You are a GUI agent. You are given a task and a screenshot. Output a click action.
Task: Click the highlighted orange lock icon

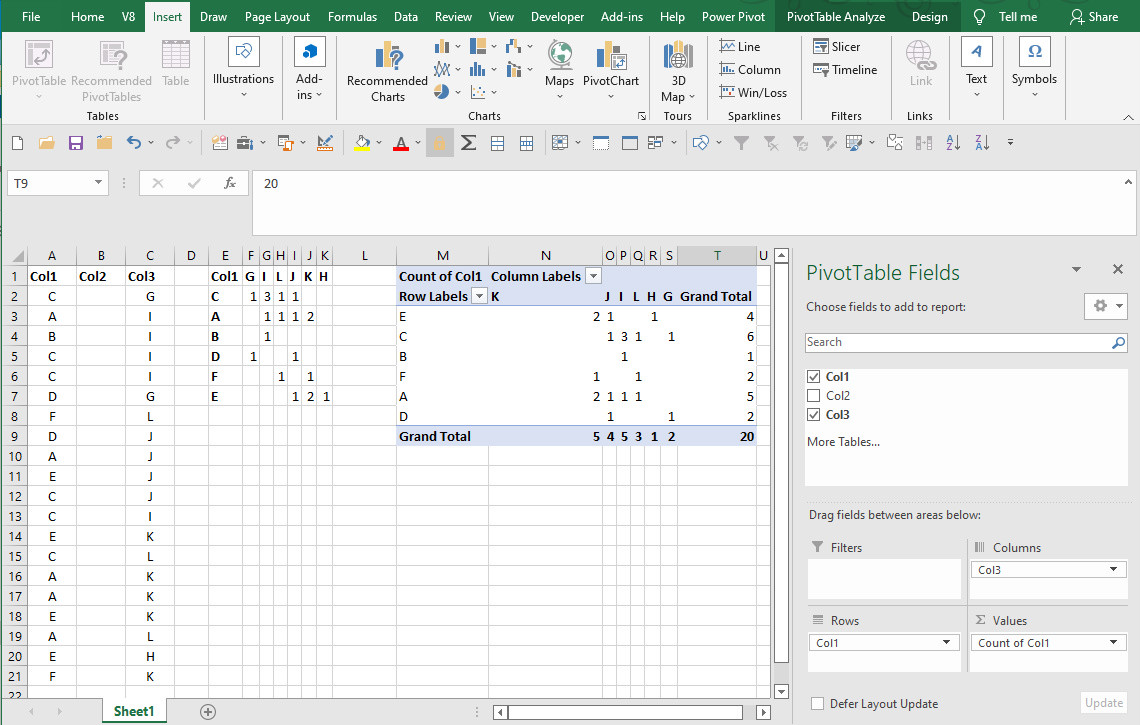(x=439, y=143)
